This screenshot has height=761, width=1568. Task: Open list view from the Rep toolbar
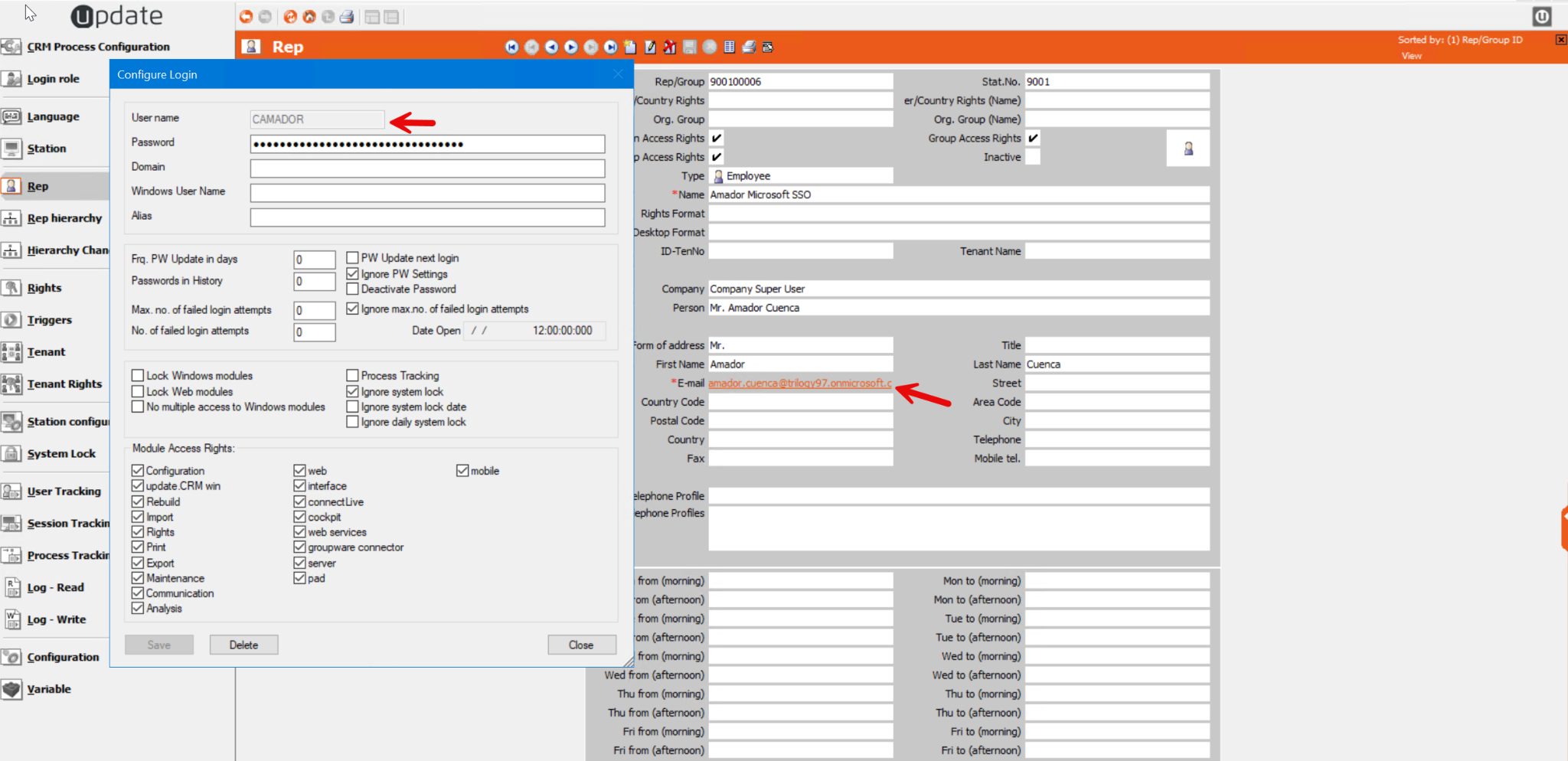tap(729, 47)
